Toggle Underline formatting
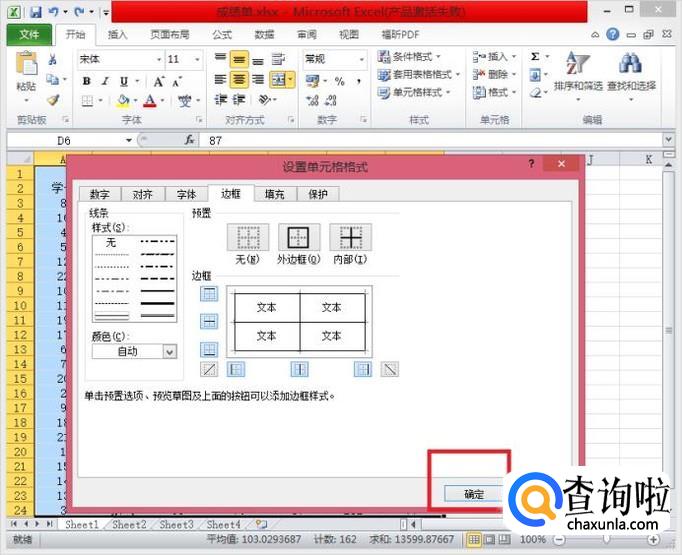682x555 pixels. 124,81
